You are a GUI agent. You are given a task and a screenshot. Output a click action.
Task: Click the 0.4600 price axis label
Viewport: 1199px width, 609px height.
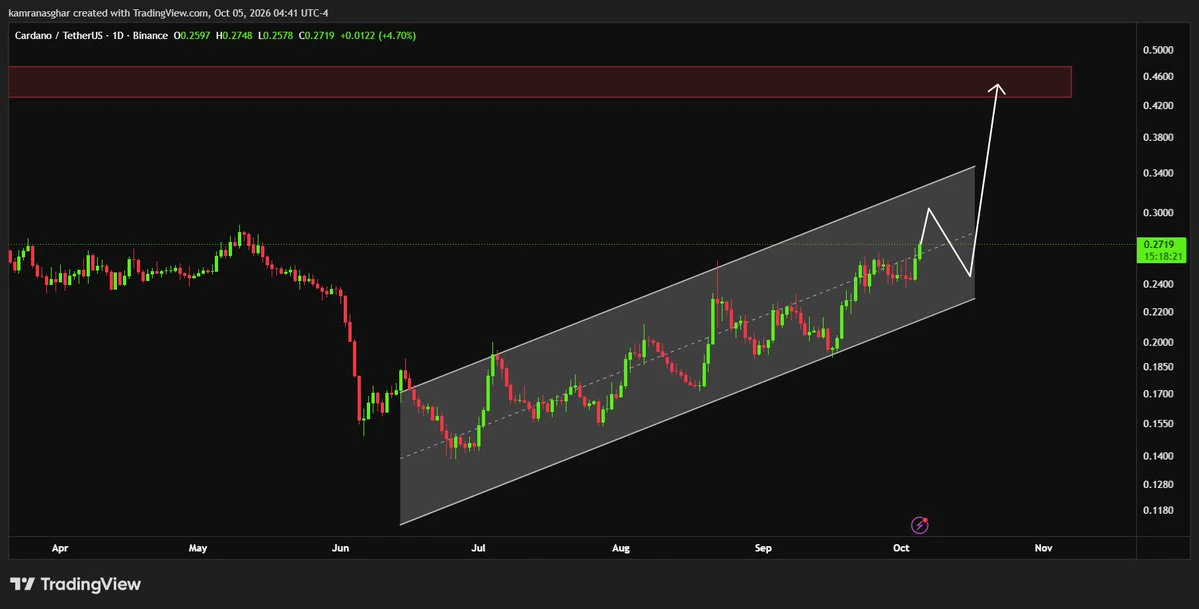tap(1158, 77)
